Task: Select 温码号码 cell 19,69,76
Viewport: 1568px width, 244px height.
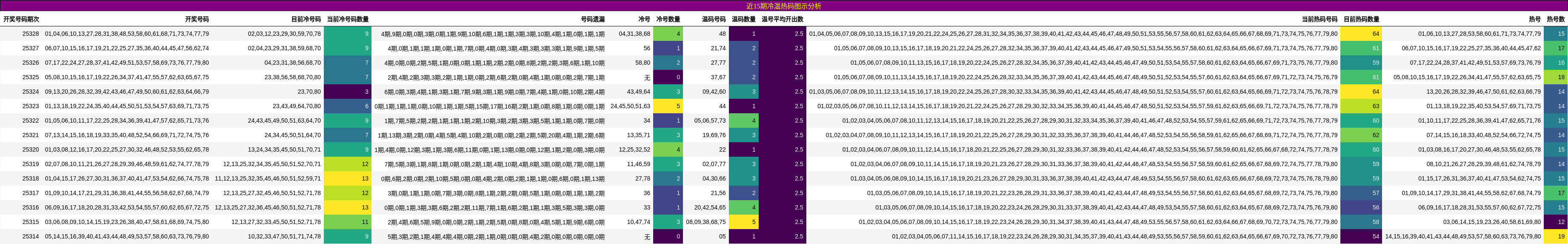Action: pyautogui.click(x=714, y=135)
